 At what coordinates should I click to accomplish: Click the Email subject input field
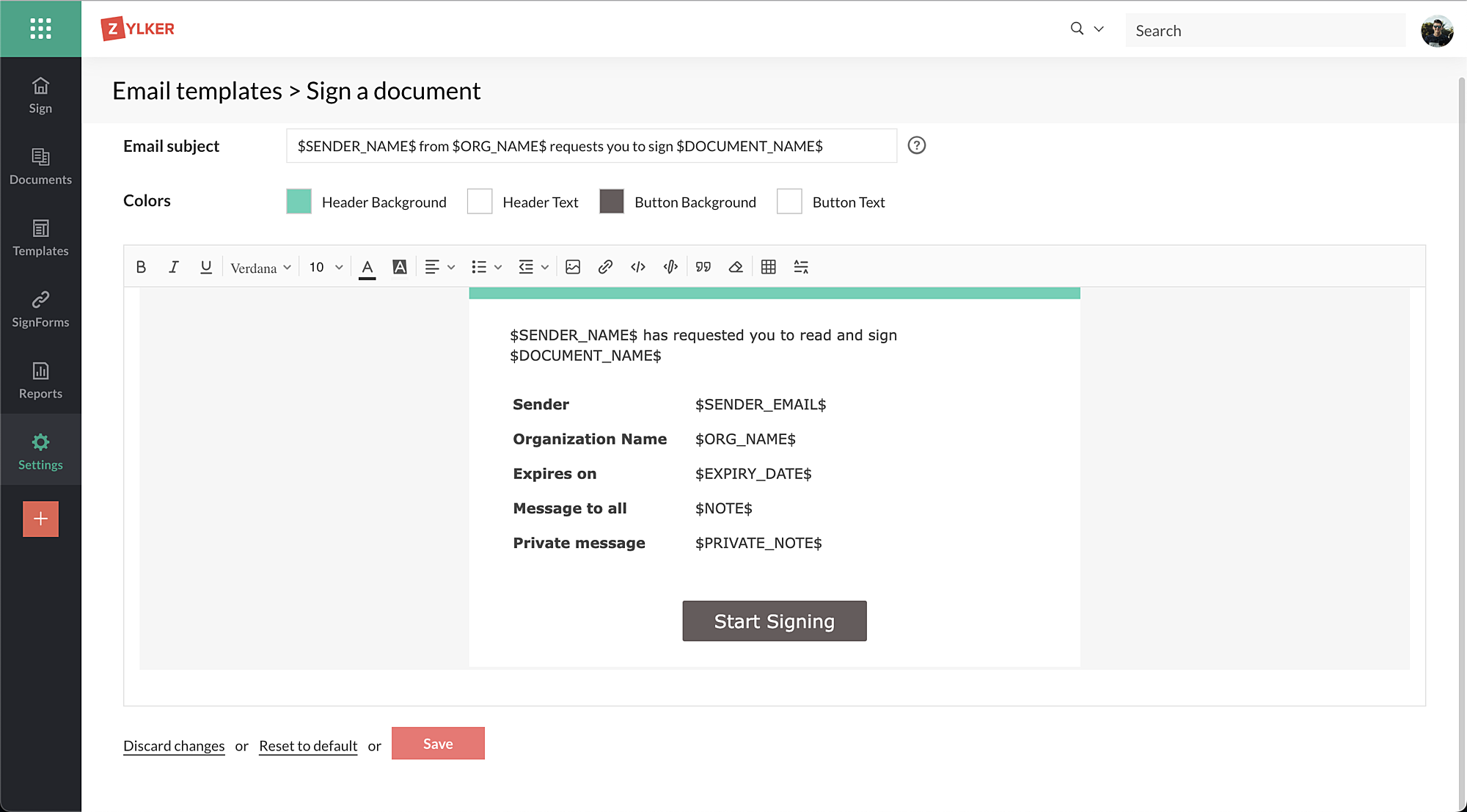click(x=591, y=146)
